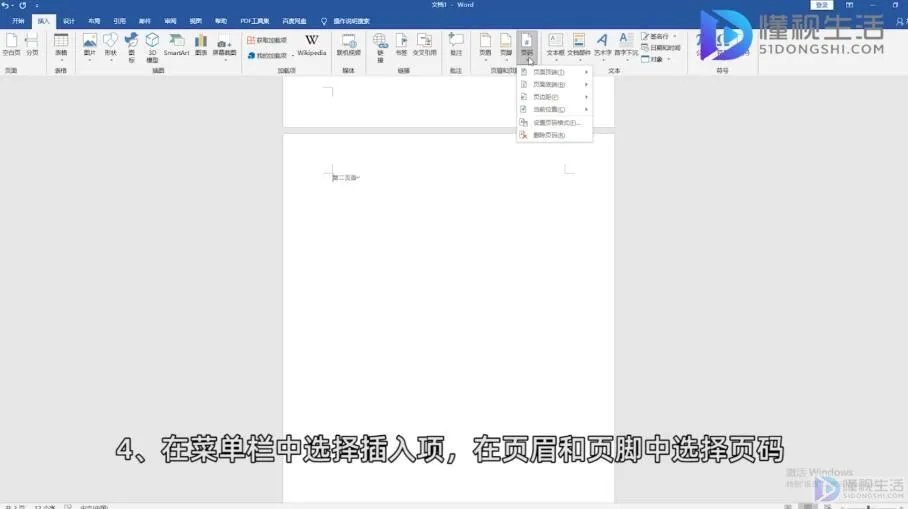The height and width of the screenshot is (509, 908).
Task: Open the Object (对象) dropdown
Action: click(x=656, y=59)
